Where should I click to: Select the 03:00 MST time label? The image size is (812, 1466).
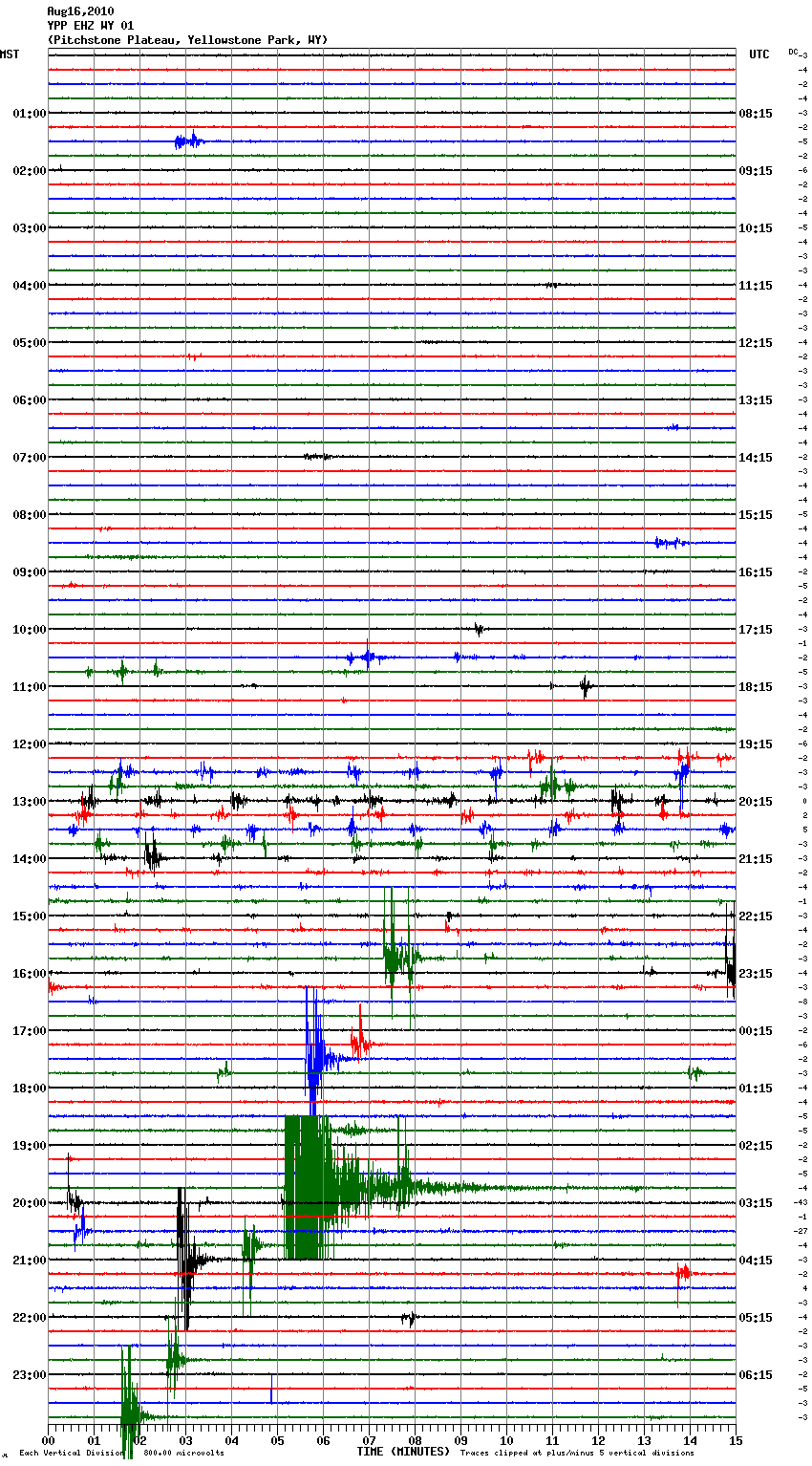(30, 228)
